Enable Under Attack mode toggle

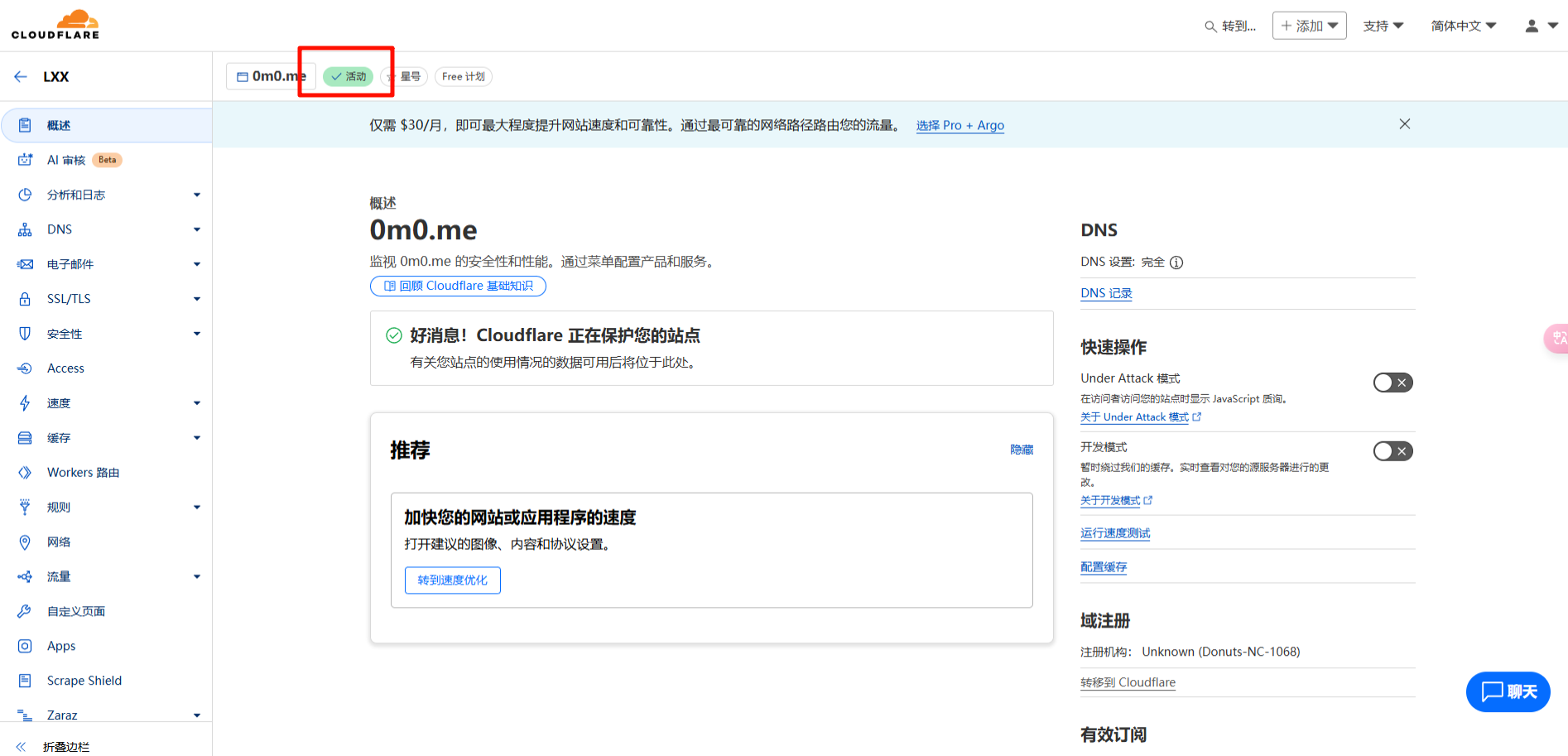(x=1392, y=383)
